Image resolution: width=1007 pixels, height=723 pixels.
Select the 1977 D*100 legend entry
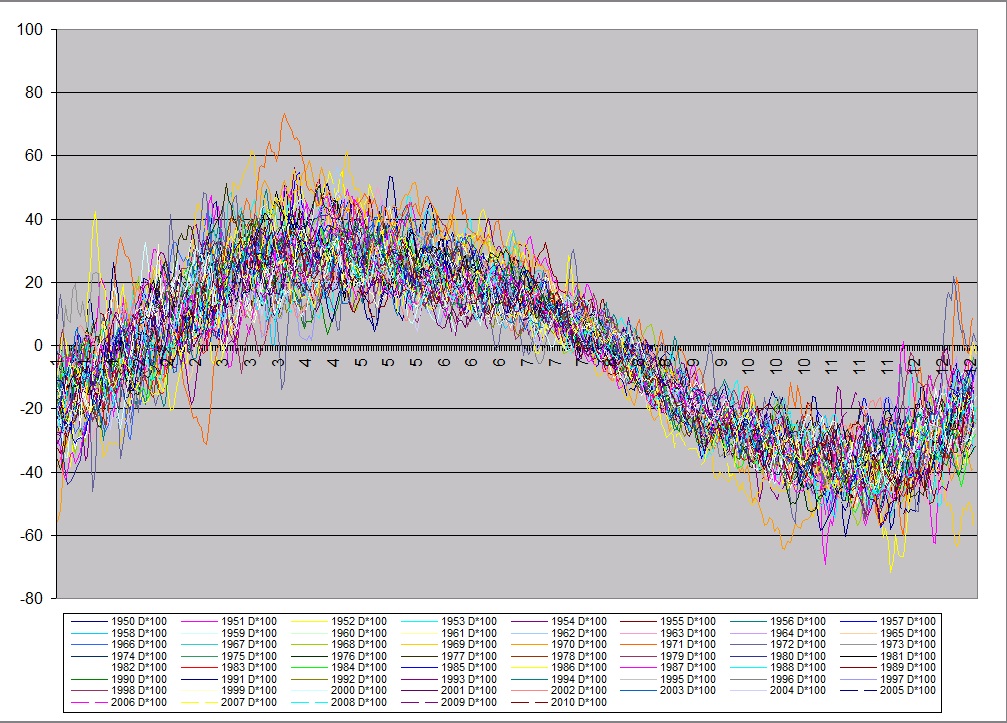click(469, 656)
